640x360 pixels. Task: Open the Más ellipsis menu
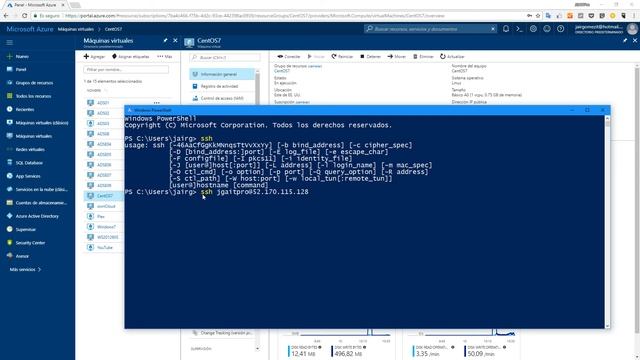coord(164,56)
